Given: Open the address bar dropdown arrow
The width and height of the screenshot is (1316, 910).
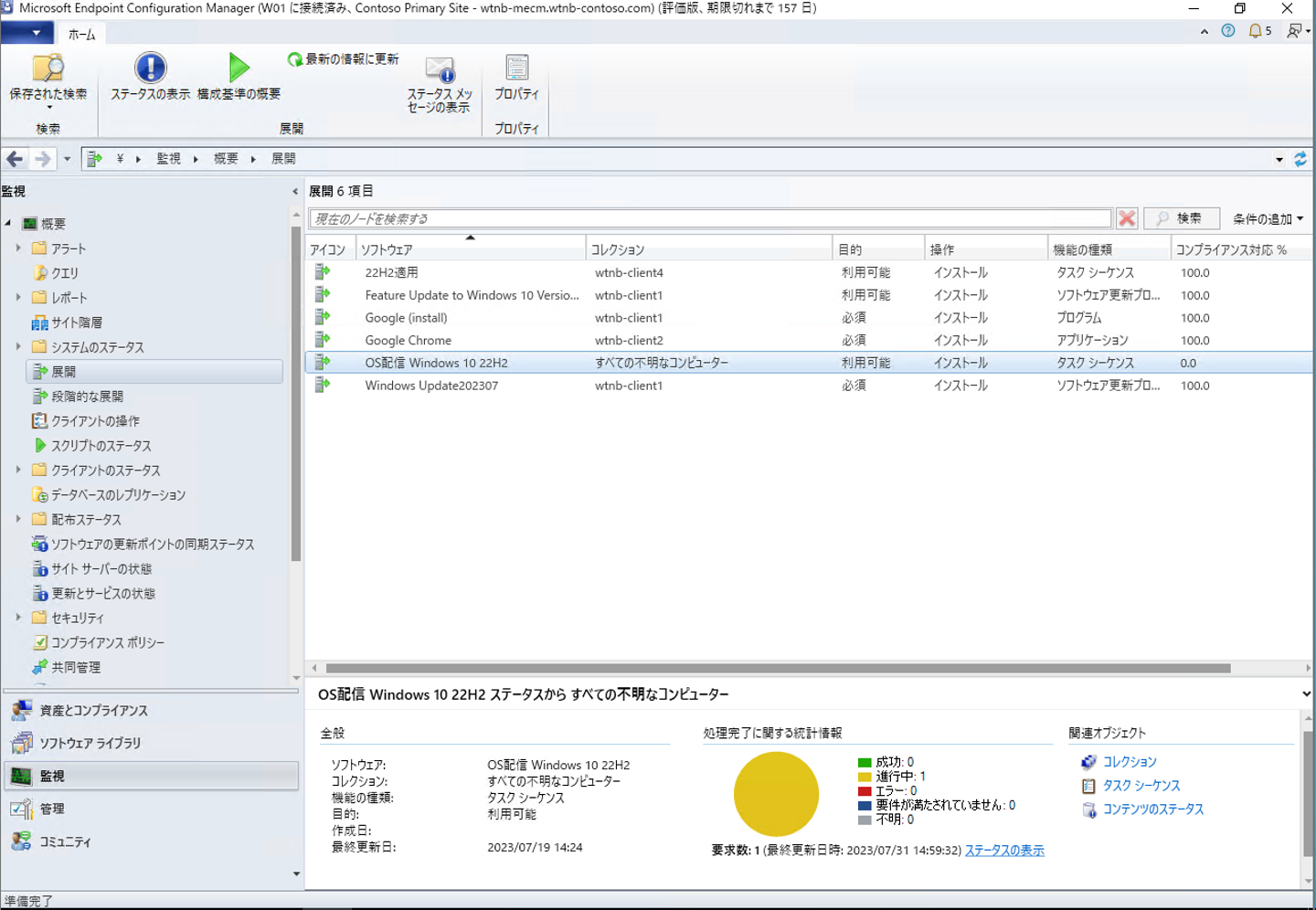Looking at the screenshot, I should pyautogui.click(x=1279, y=159).
